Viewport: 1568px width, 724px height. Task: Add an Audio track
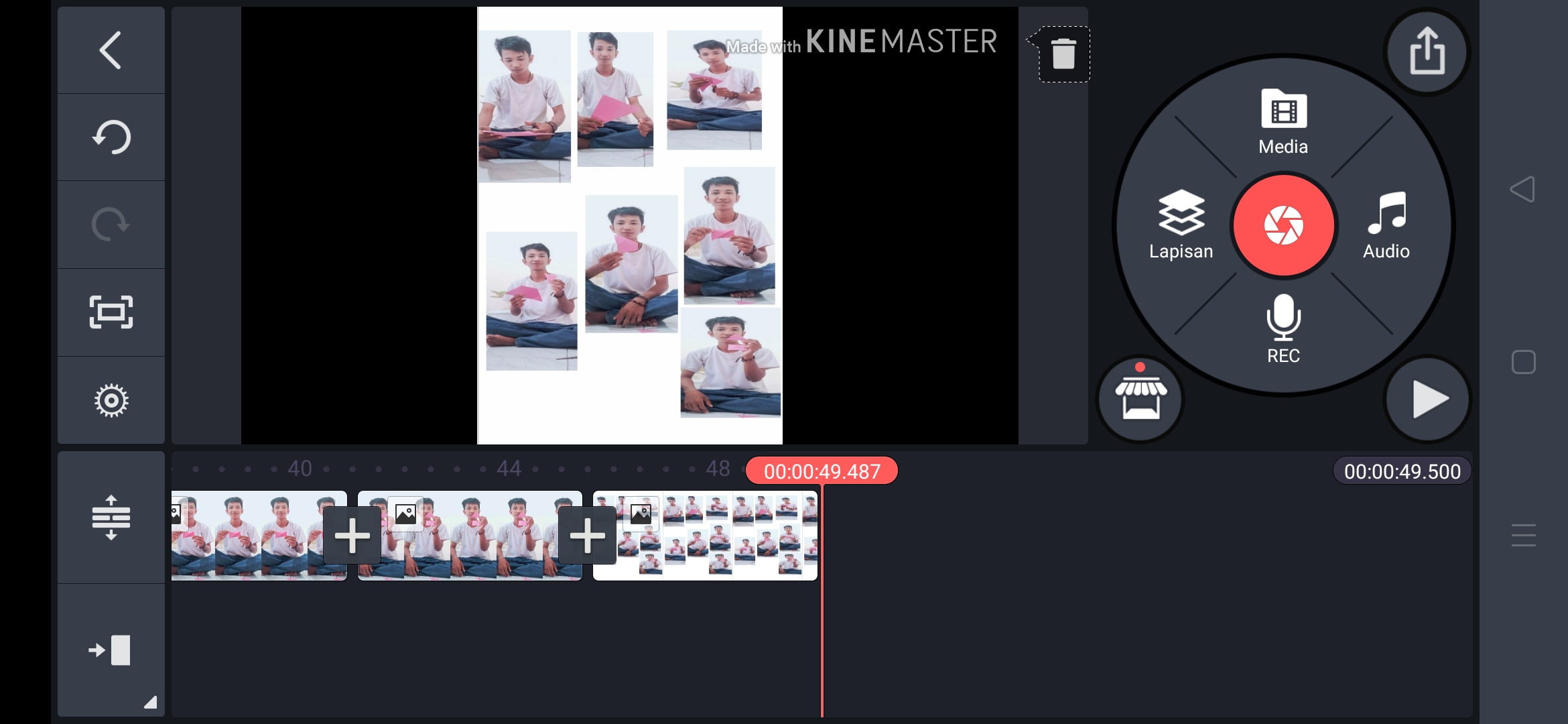(x=1386, y=225)
